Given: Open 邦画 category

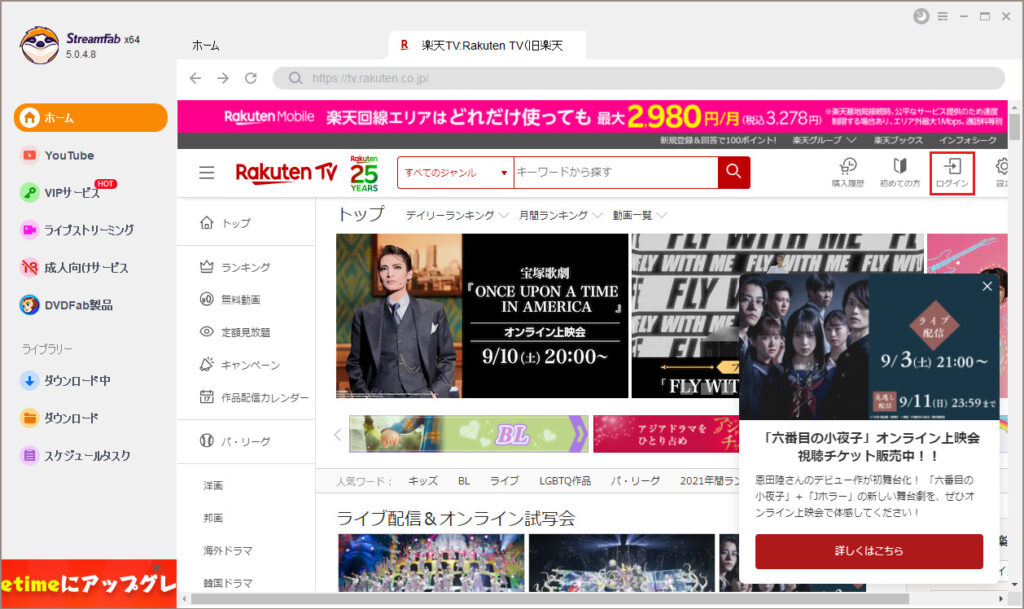Looking at the screenshot, I should coord(213,518).
